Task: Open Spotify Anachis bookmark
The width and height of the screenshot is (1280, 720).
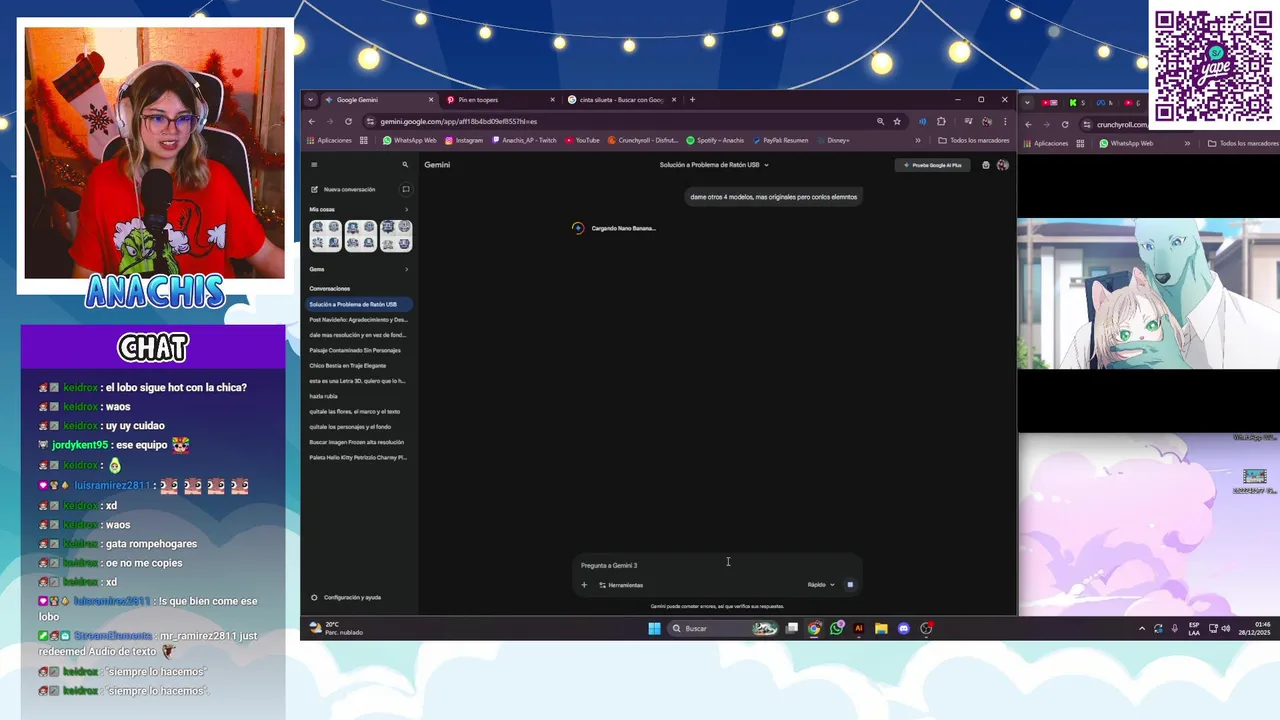Action: click(715, 140)
